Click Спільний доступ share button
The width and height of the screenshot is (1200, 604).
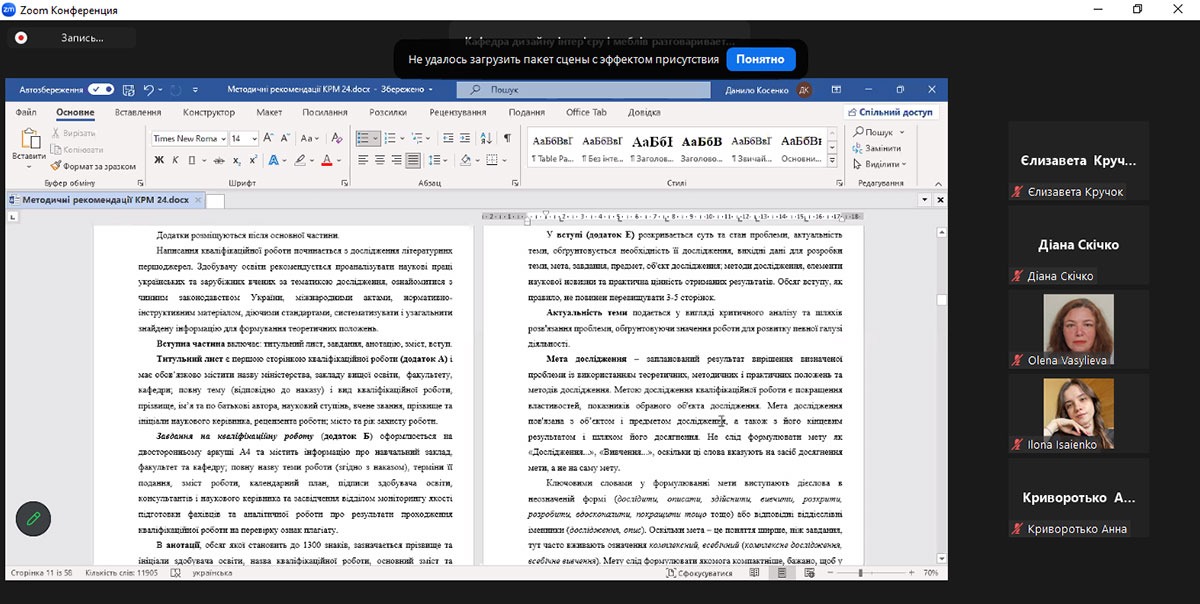pos(891,112)
